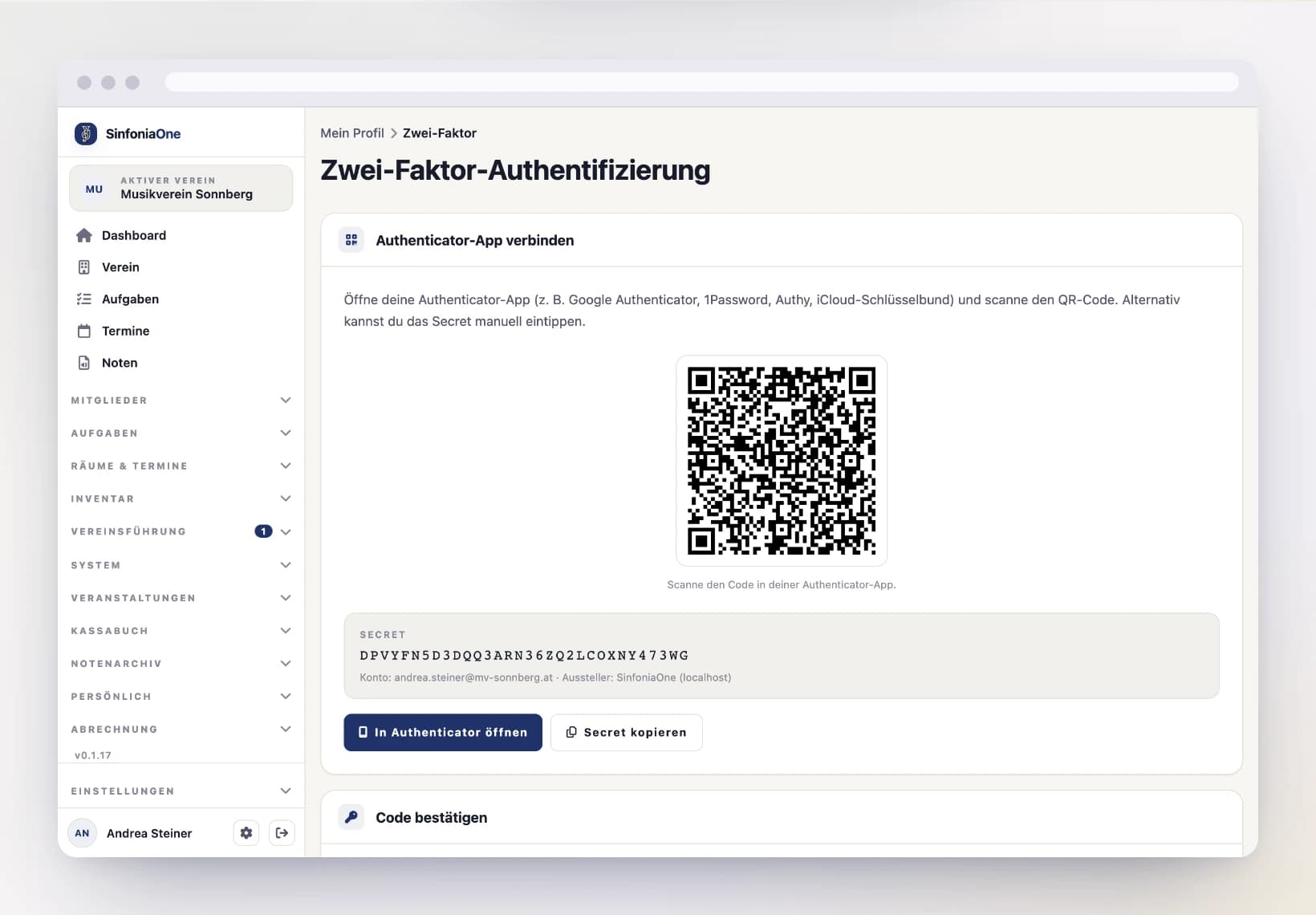Click the SinfoniaOne logo icon
The width and height of the screenshot is (1316, 915).
click(x=86, y=133)
